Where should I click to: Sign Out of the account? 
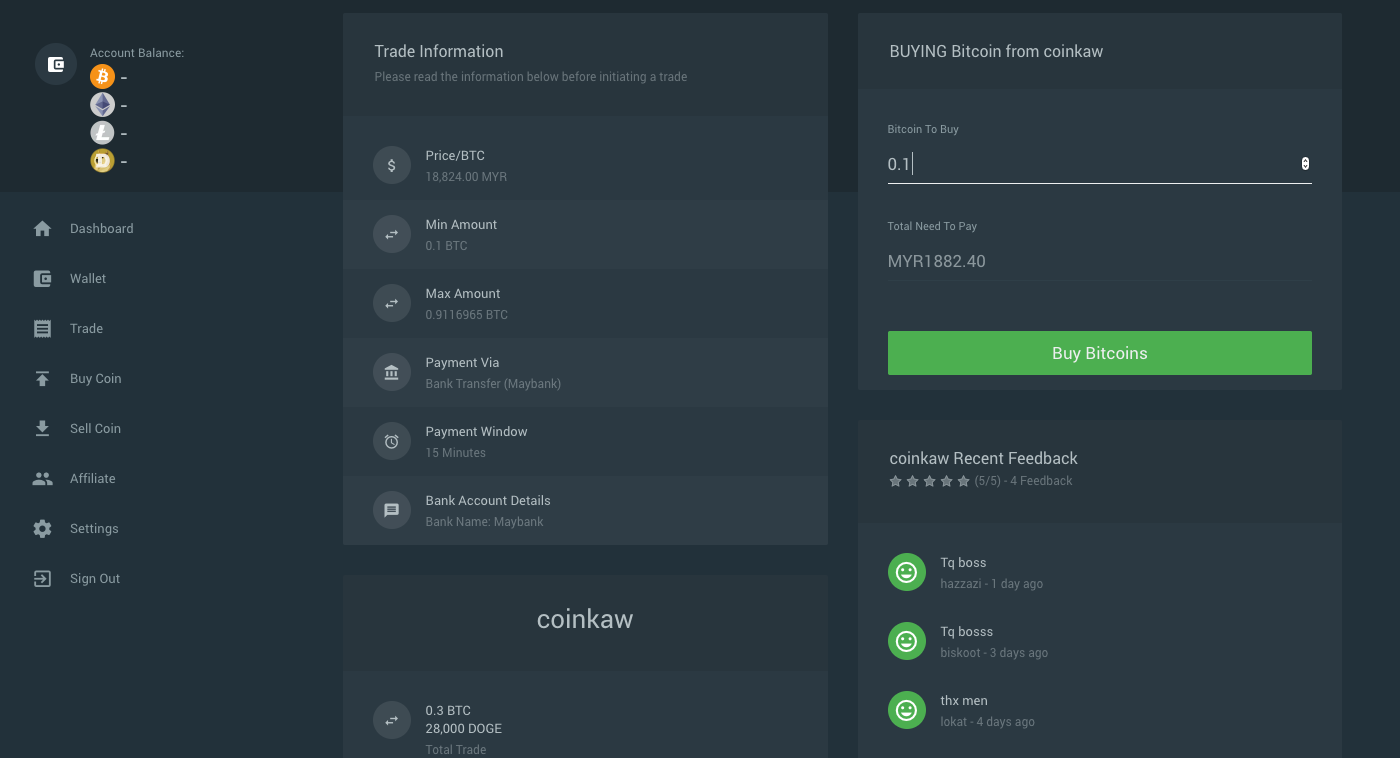coord(95,579)
